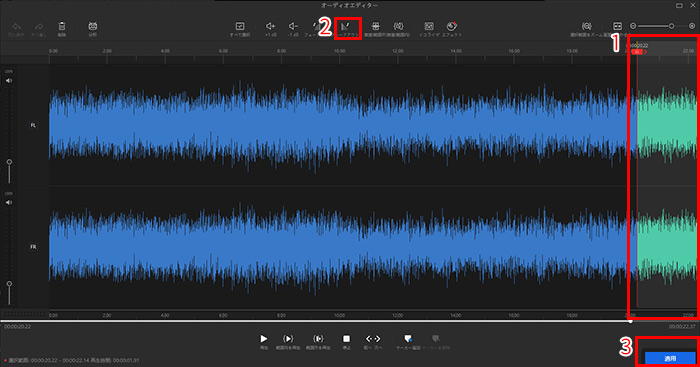Stop playback with the stop (停止) button
The image size is (700, 367).
[x=346, y=339]
